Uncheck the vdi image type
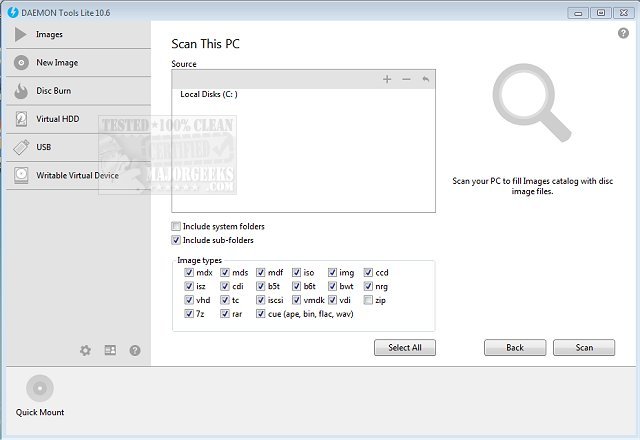Screen dimensions: 640x440 tap(332, 300)
